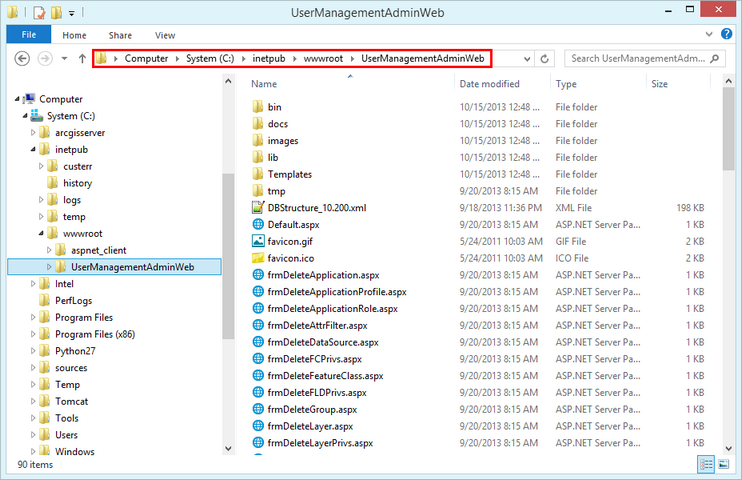Select the images folder icon
The height and width of the screenshot is (480, 742).
[x=258, y=140]
